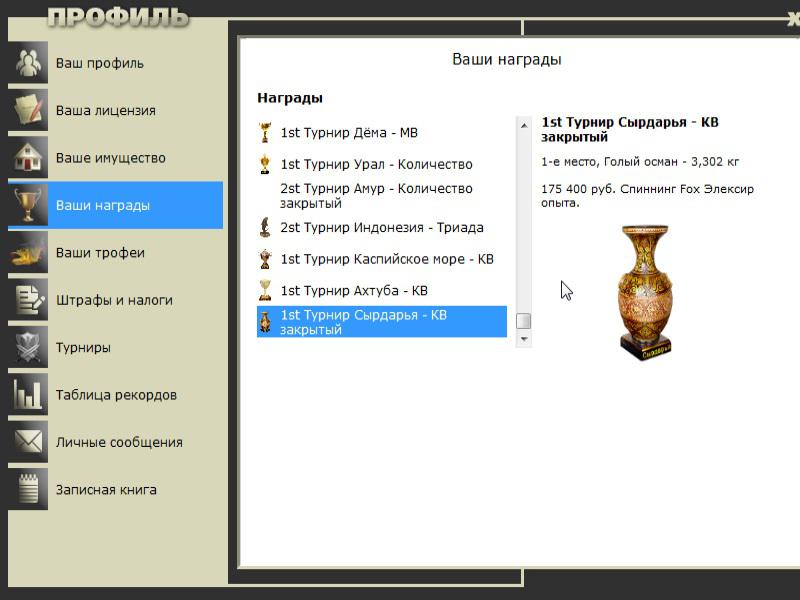Image resolution: width=800 pixels, height=600 pixels.
Task: Click awards list scroll up arrow
Action: coord(523,126)
